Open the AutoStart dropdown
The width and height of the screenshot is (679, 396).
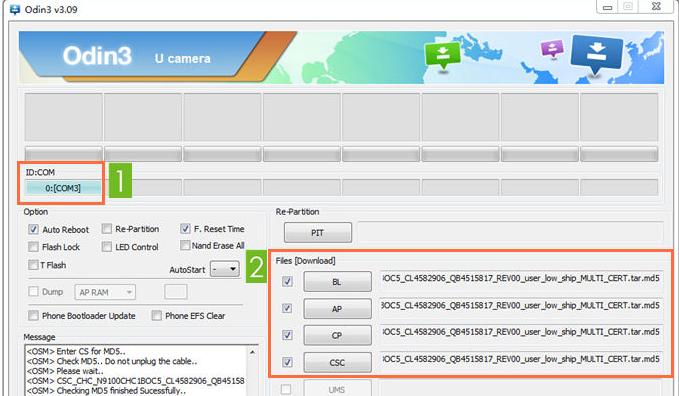tap(225, 269)
